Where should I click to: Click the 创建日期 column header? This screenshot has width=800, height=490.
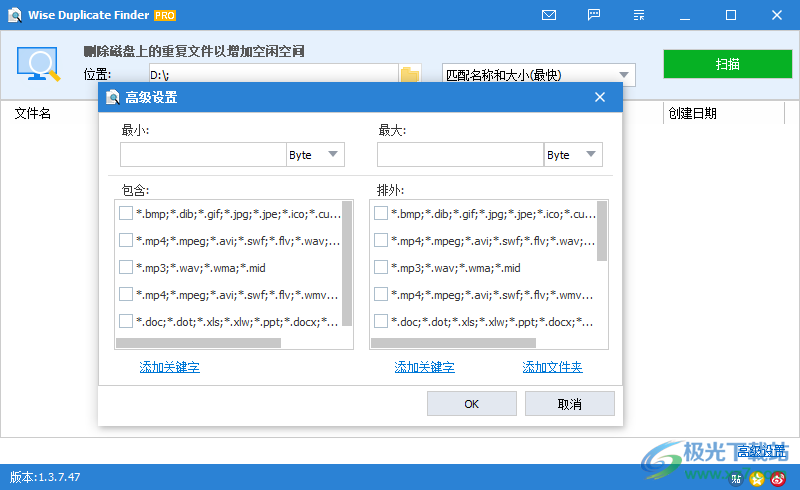pos(692,113)
